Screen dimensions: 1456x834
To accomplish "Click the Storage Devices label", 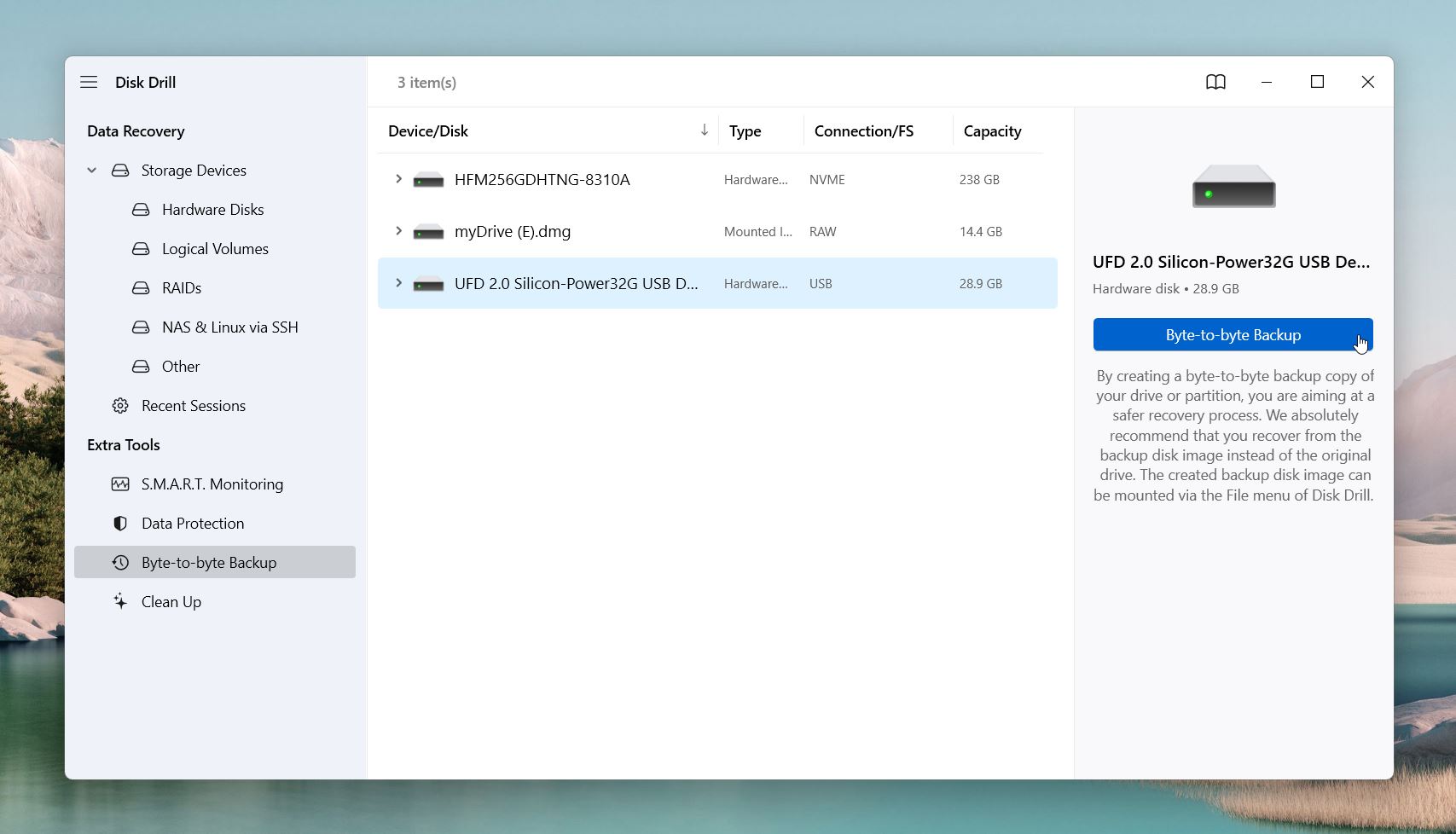I will tap(194, 171).
